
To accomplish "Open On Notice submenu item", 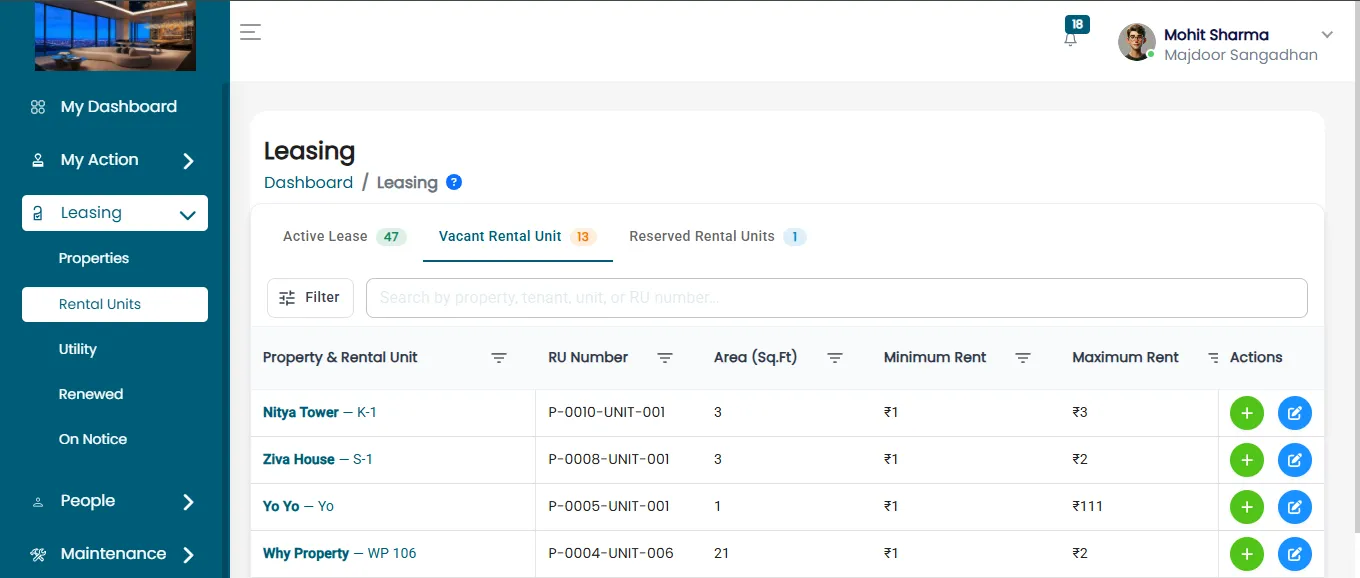I will 93,439.
